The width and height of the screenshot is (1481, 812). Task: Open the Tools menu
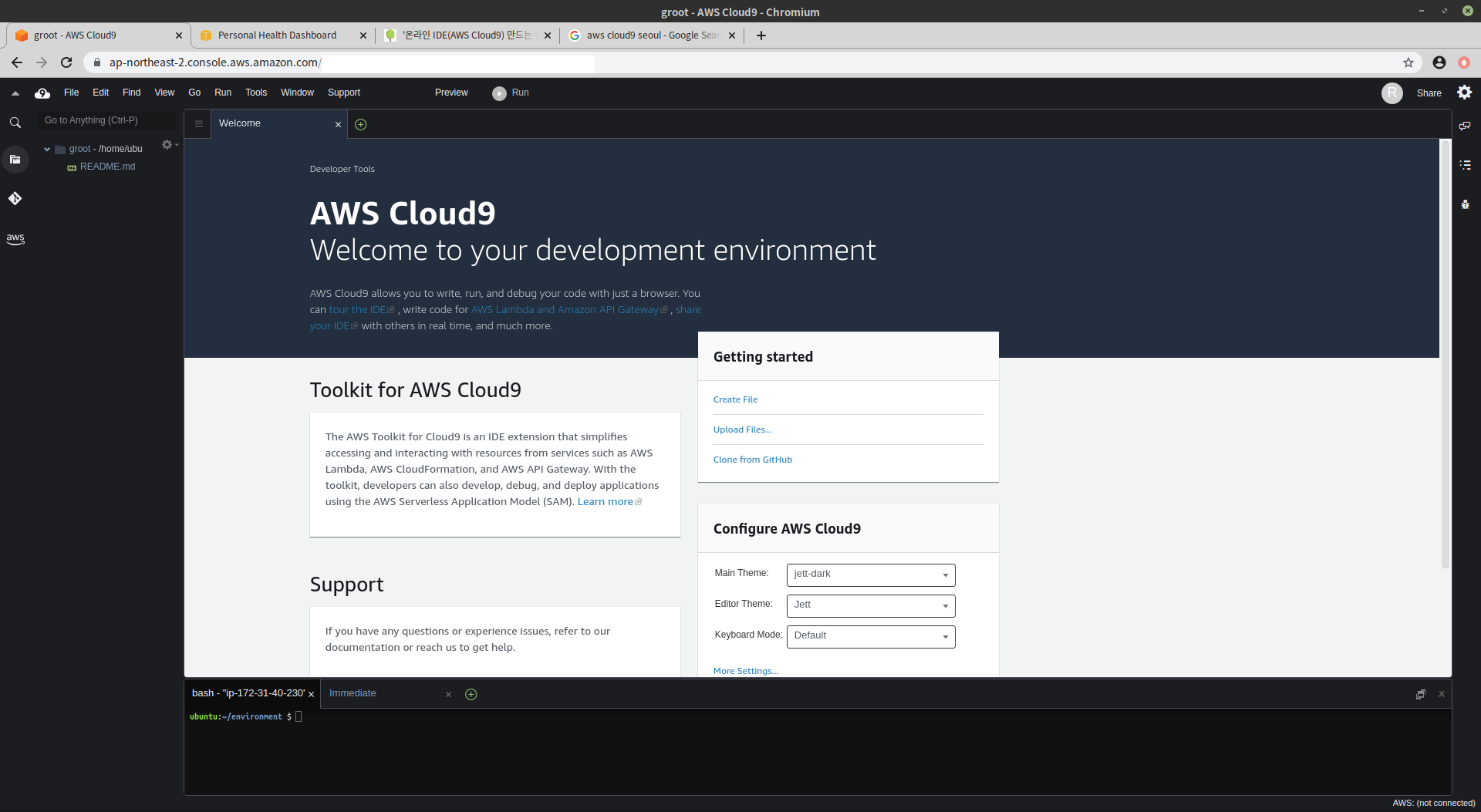(x=256, y=93)
